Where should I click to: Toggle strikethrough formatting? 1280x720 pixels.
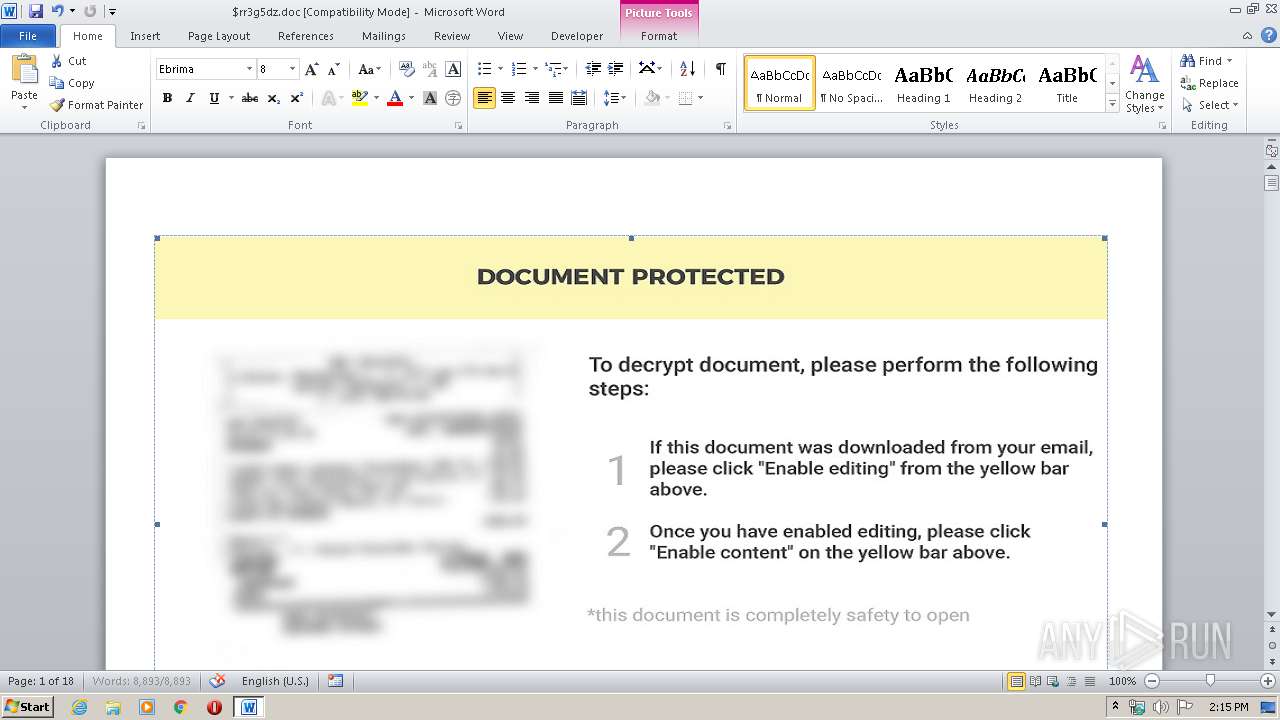click(x=250, y=98)
